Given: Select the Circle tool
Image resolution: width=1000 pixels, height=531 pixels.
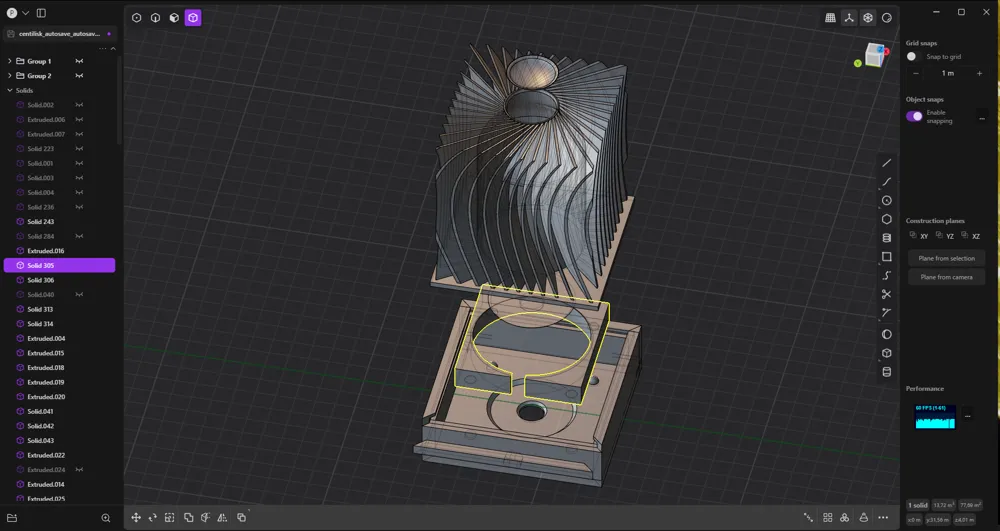Looking at the screenshot, I should [886, 200].
